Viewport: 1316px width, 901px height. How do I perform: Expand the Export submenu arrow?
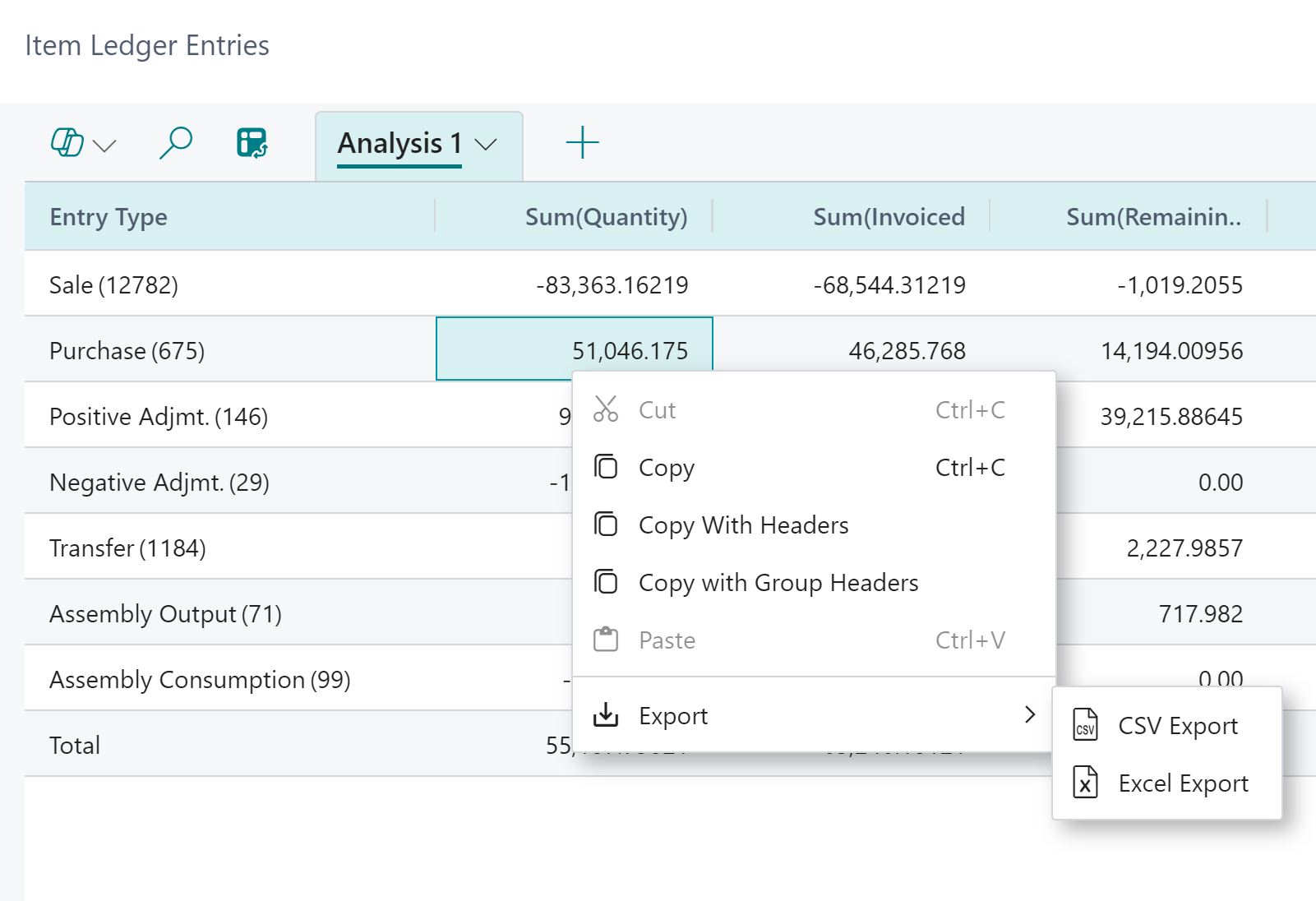pos(1030,715)
